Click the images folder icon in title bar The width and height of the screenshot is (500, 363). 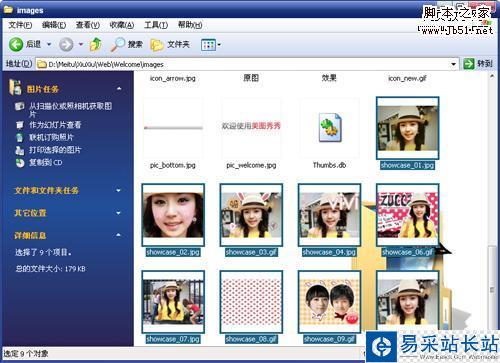coord(8,10)
